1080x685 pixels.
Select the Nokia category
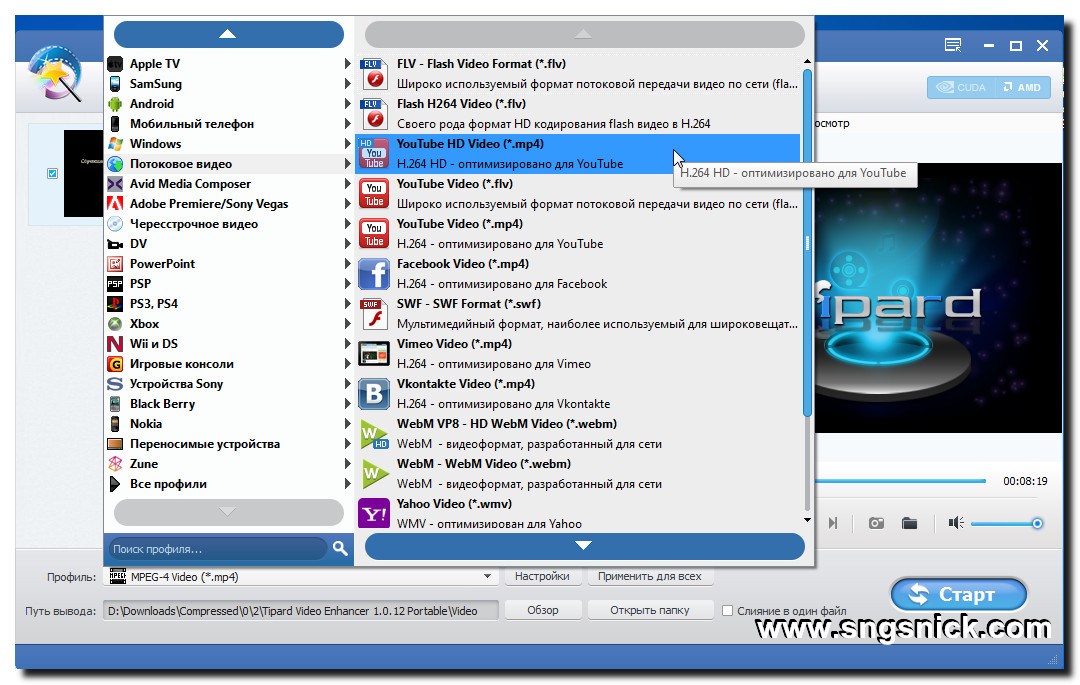(x=227, y=424)
